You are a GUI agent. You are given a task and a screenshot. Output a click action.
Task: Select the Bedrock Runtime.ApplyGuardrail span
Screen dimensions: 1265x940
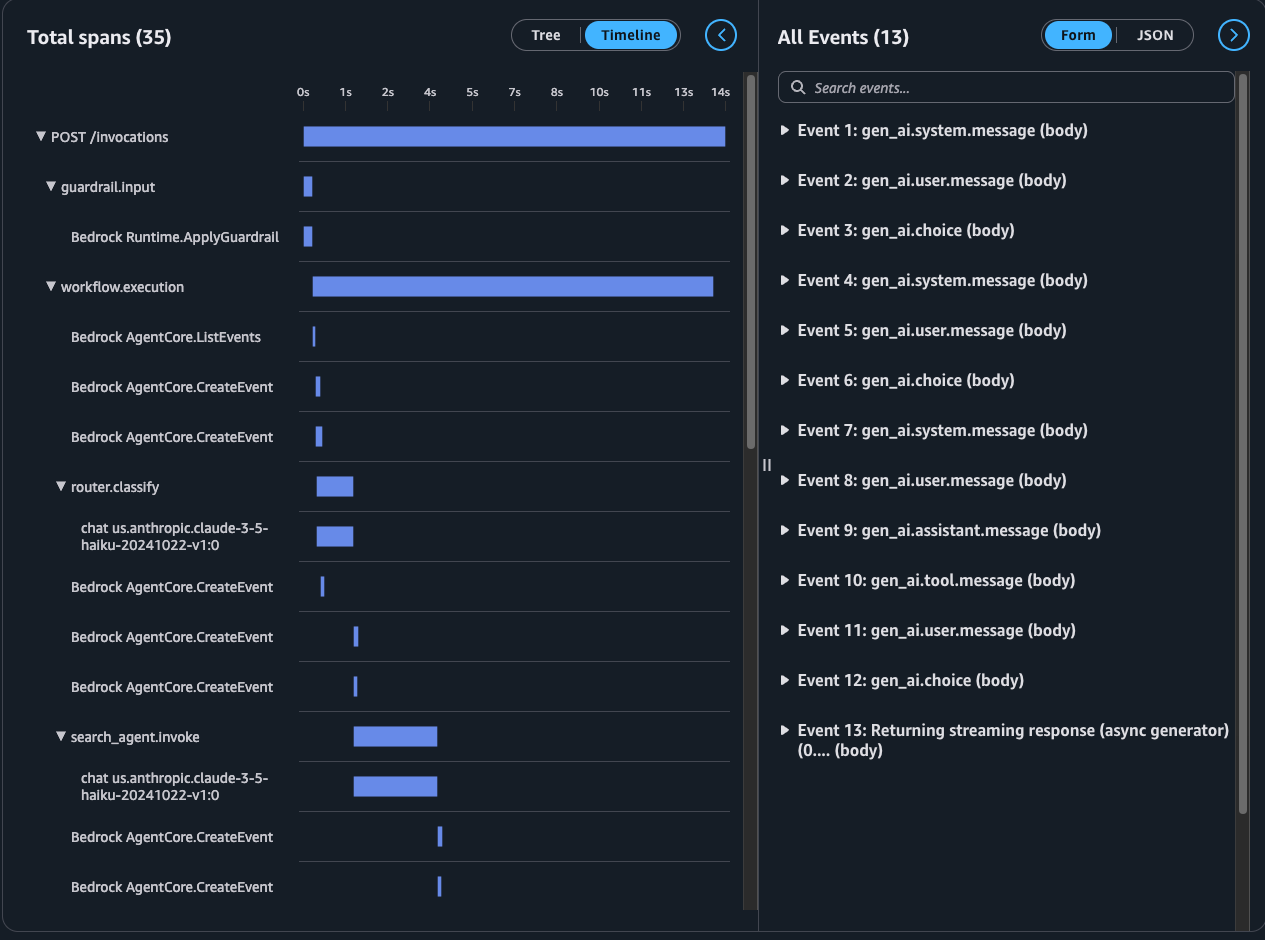pyautogui.click(x=175, y=237)
